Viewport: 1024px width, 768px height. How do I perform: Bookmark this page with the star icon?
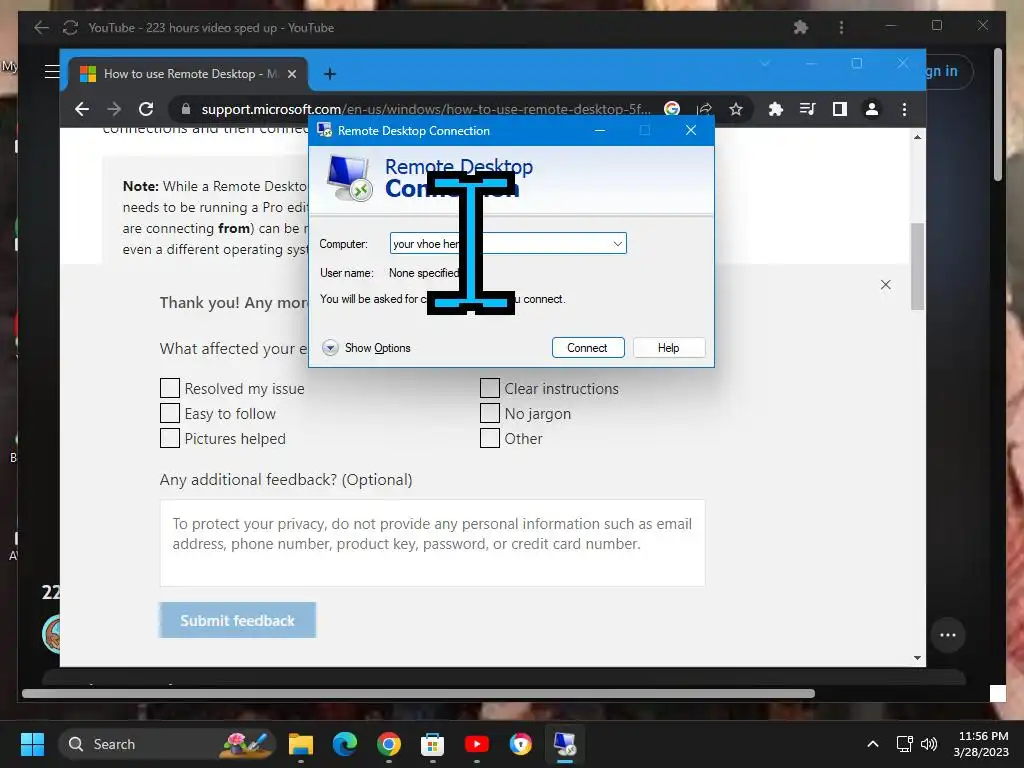[736, 109]
